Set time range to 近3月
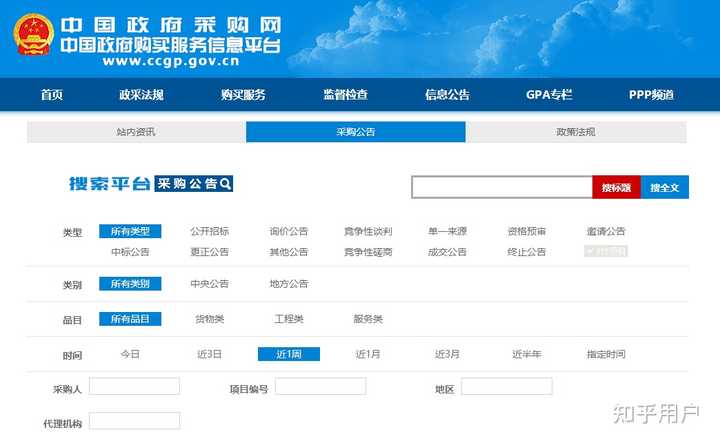 click(447, 354)
